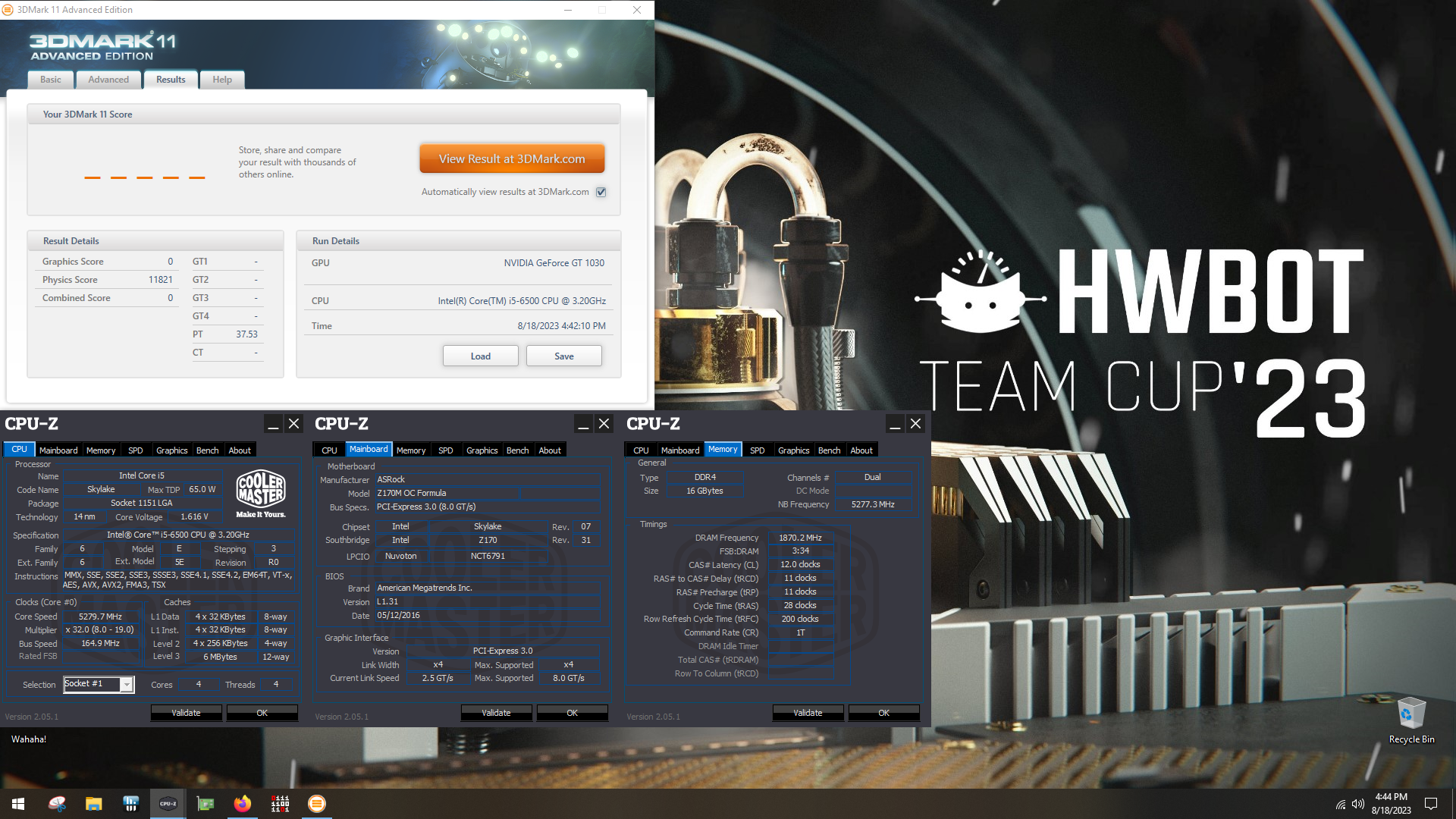Switch to 3DMark 11 taskbar icon
Image resolution: width=1456 pixels, height=819 pixels.
(317, 804)
